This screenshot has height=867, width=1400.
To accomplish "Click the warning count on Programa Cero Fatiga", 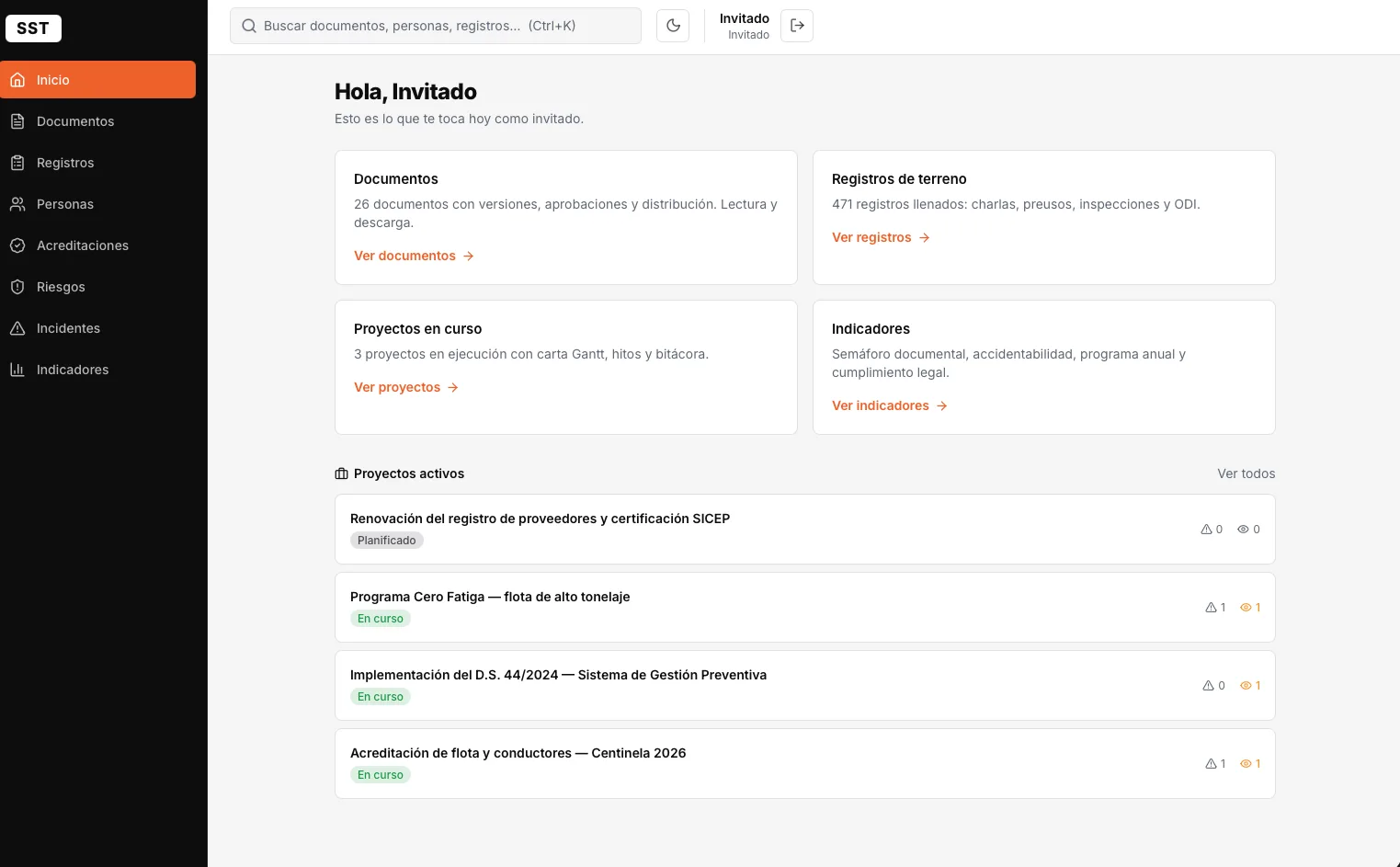I will (1215, 608).
